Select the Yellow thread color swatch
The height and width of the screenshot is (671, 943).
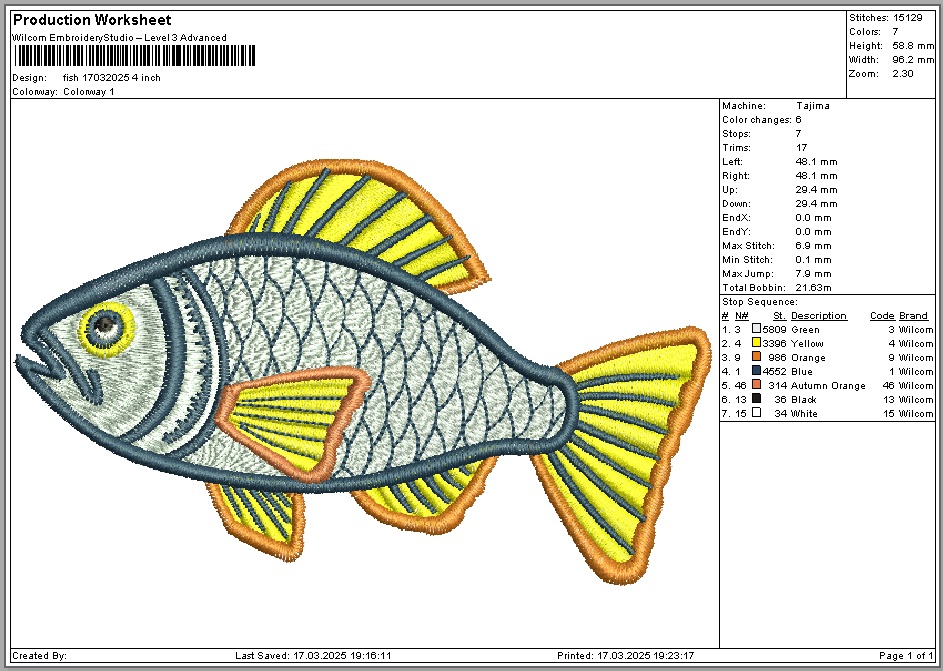(x=756, y=343)
